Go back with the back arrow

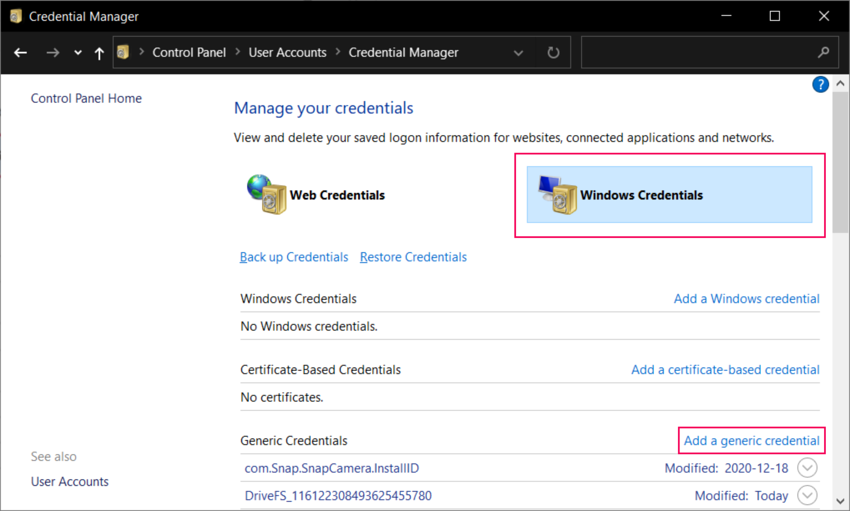(21, 52)
